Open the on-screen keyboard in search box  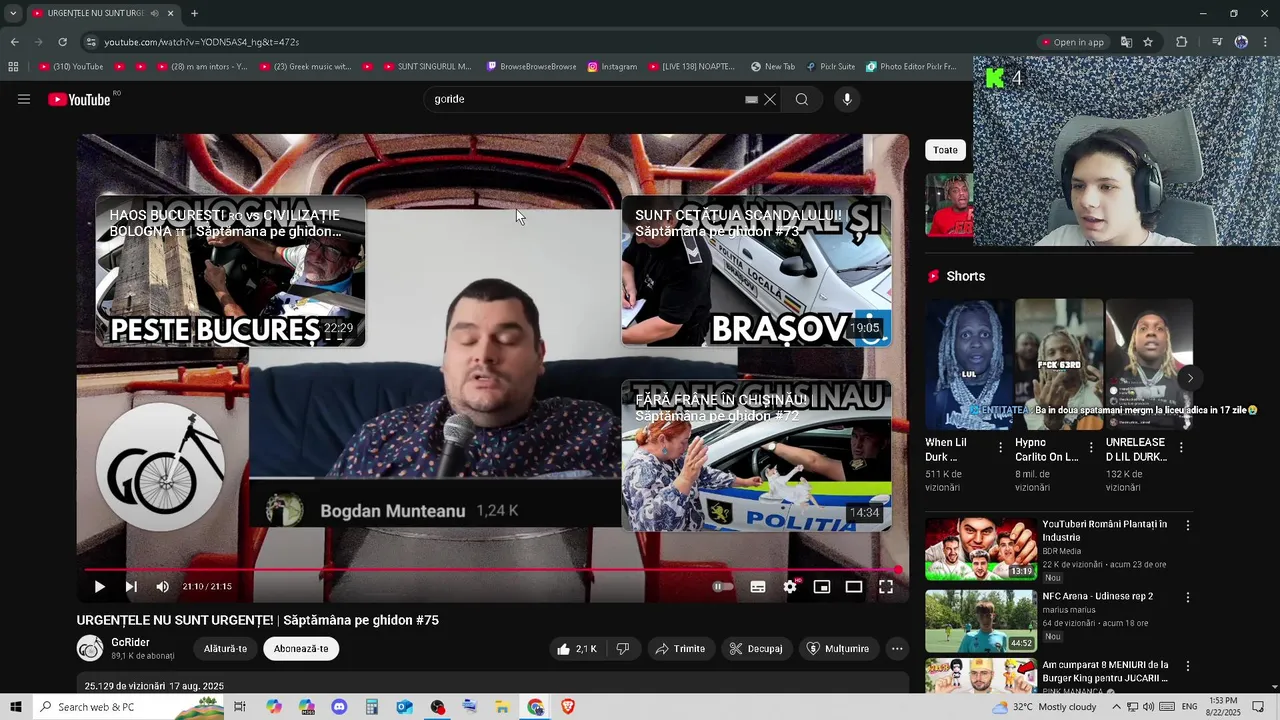(x=751, y=99)
